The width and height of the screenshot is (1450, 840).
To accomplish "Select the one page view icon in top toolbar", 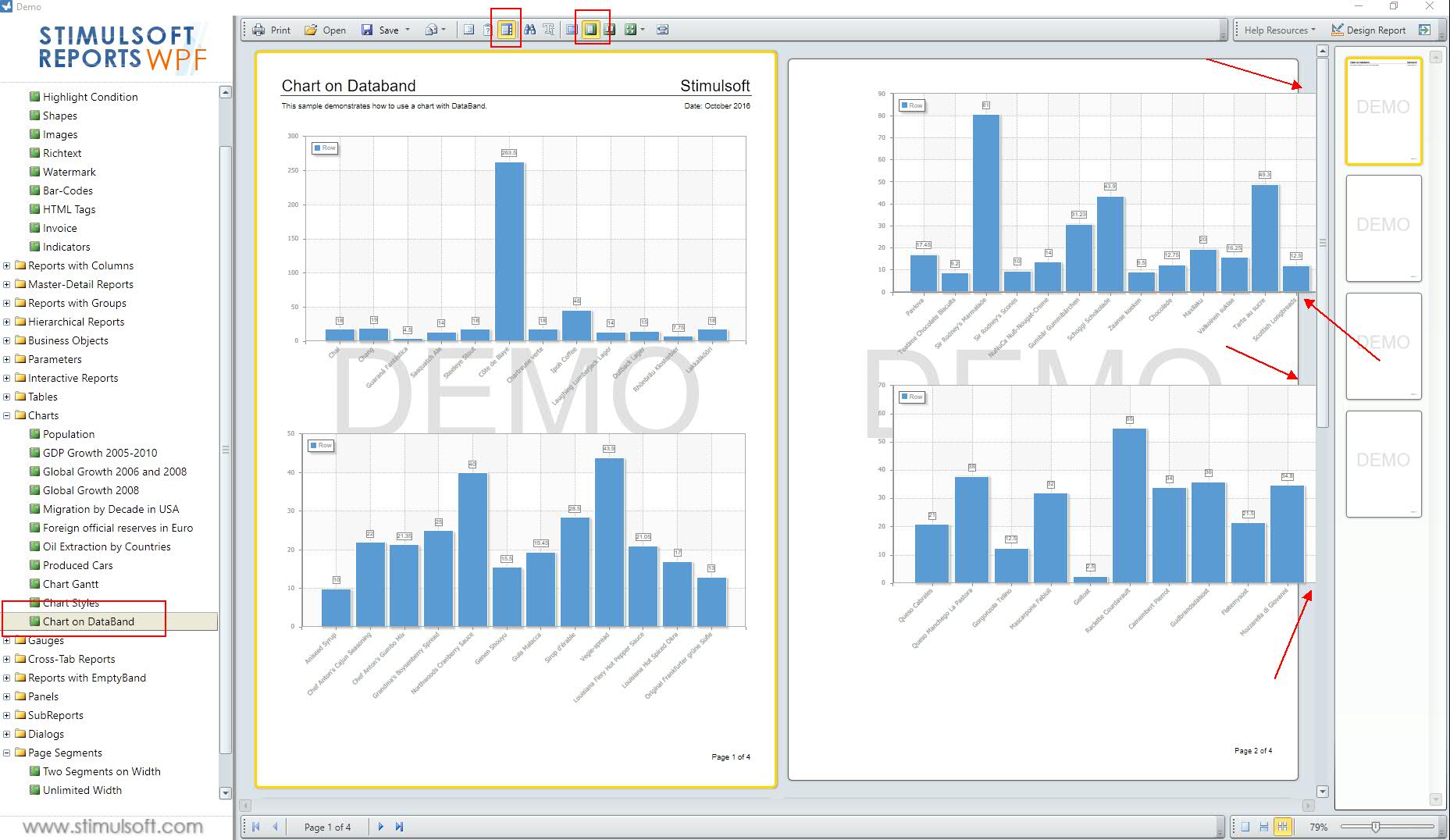I will pyautogui.click(x=572, y=30).
